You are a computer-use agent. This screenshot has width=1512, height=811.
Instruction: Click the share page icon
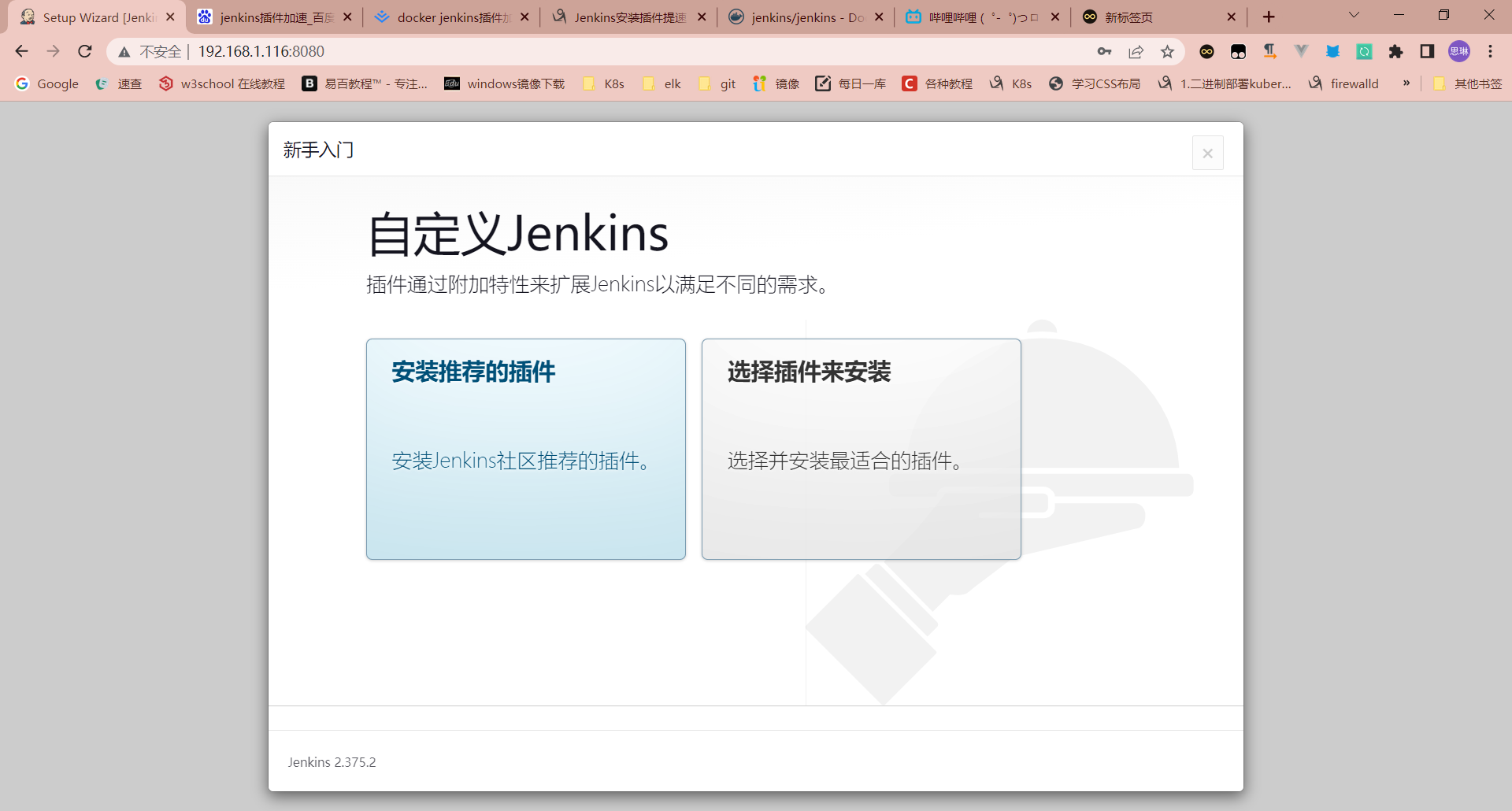(x=1136, y=51)
